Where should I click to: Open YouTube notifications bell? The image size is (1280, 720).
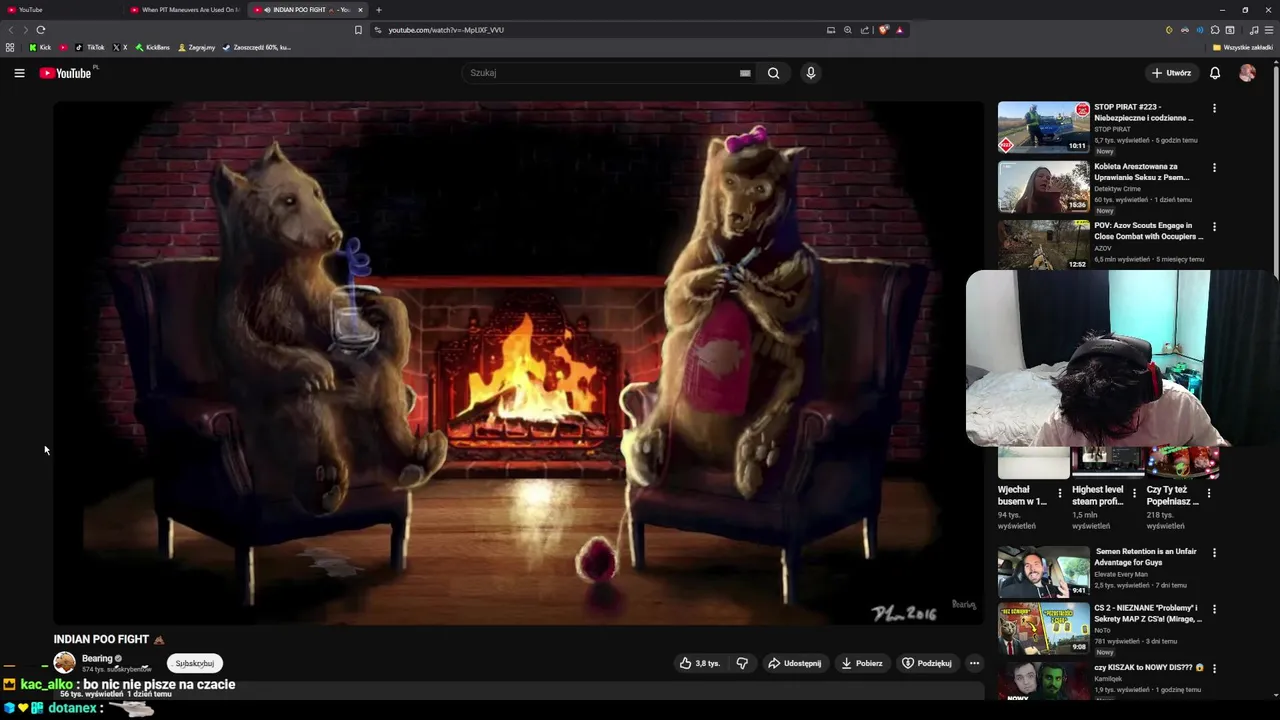[x=1215, y=73]
